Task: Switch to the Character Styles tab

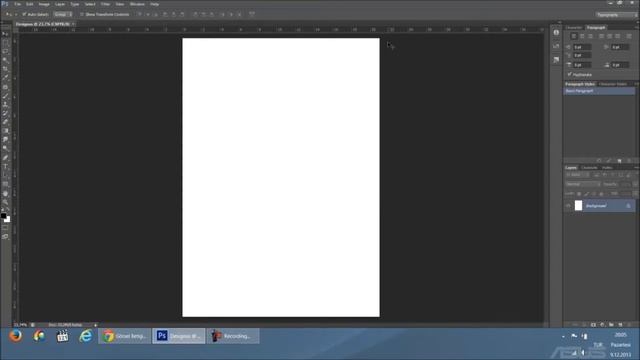Action: [613, 84]
